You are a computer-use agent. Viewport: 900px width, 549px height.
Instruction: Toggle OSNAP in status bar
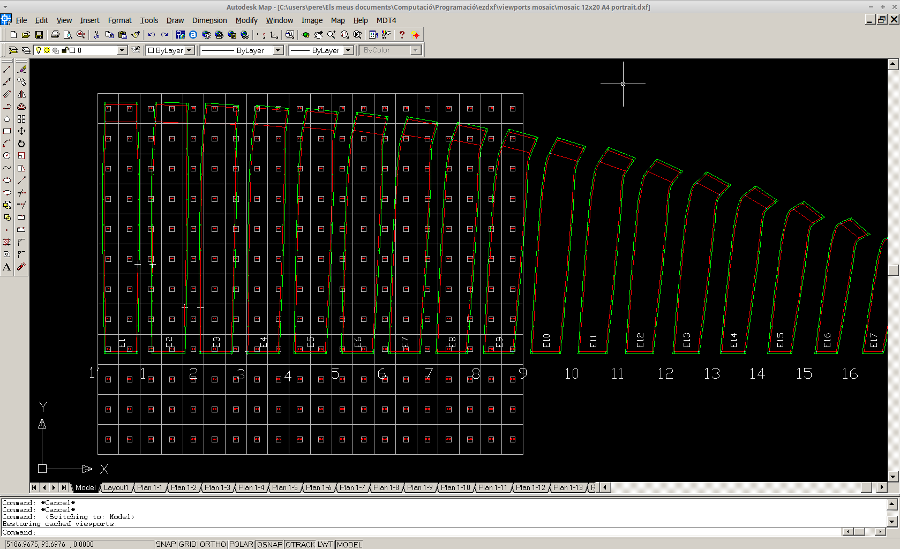[x=270, y=544]
